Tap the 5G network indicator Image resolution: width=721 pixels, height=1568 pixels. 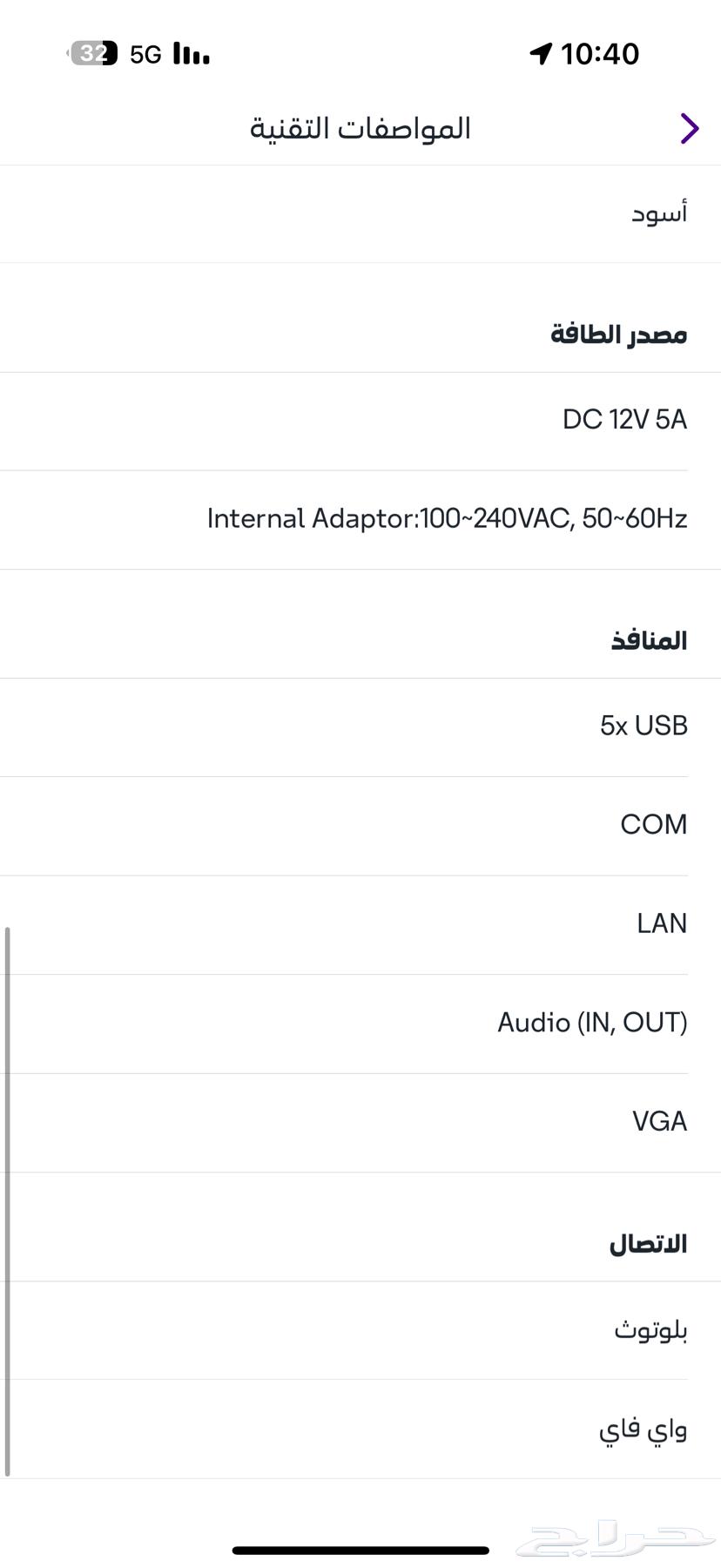[x=145, y=55]
